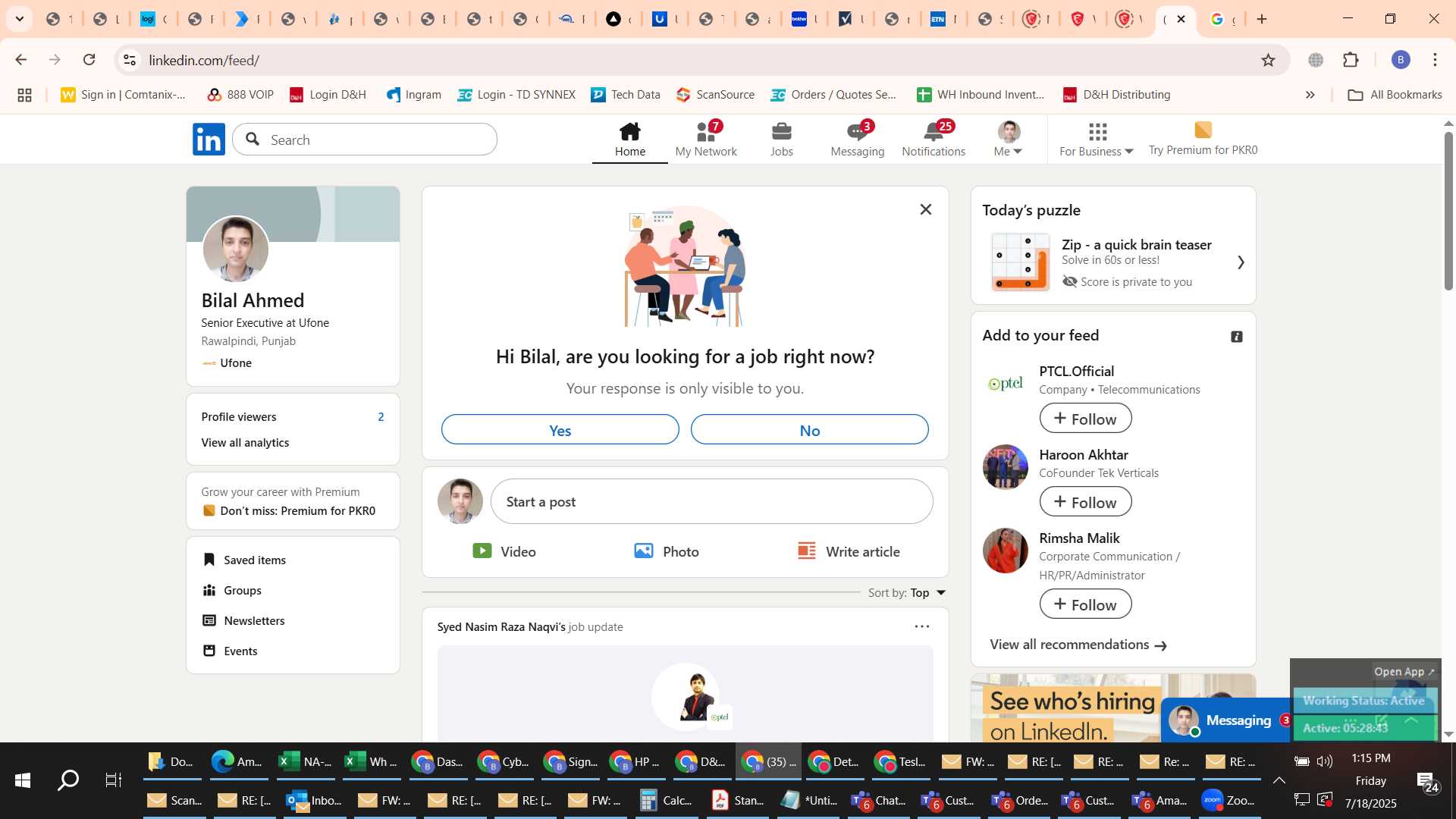
Task: Go back with the browser back arrow
Action: point(21,60)
